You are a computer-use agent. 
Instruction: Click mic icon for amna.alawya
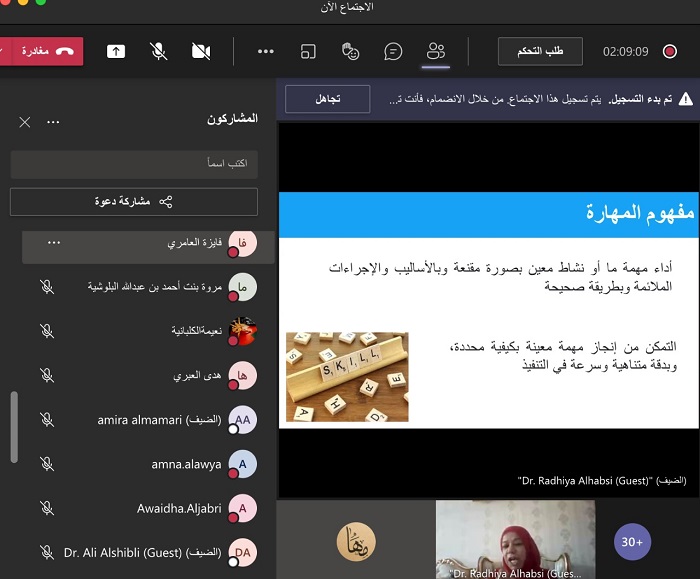[47, 464]
